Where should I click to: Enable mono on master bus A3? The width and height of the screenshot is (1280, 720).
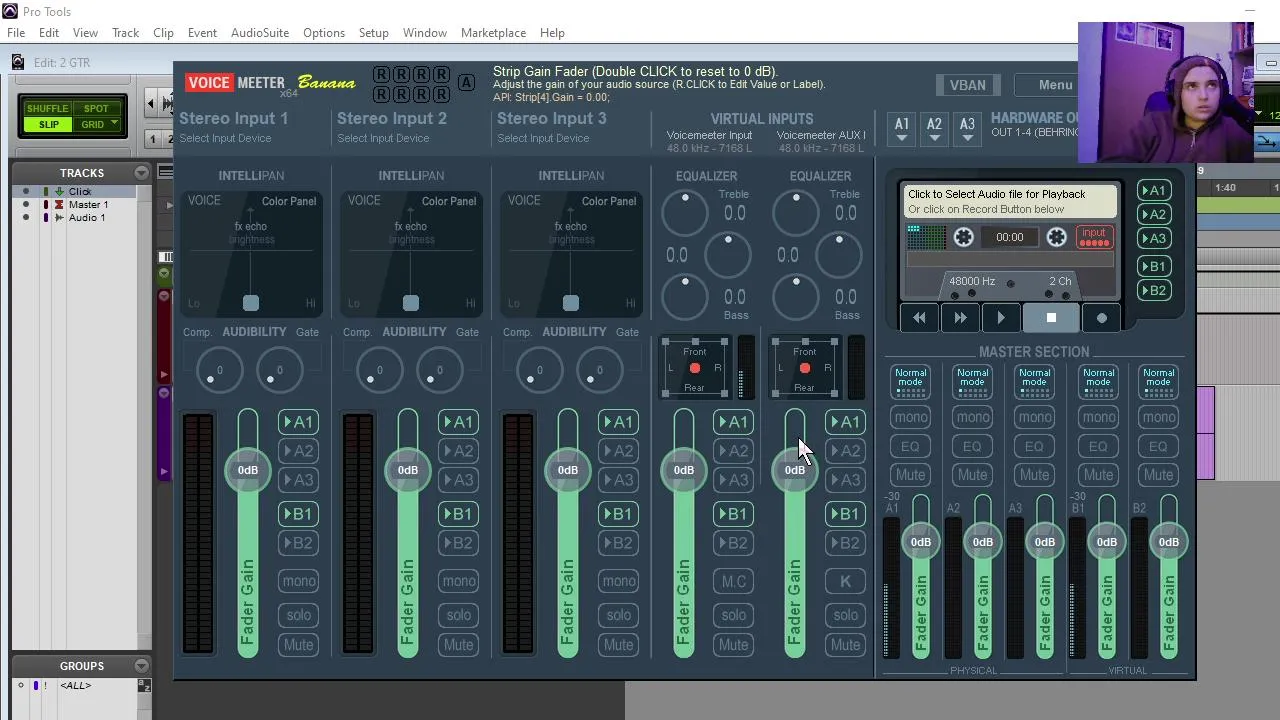(x=1034, y=417)
